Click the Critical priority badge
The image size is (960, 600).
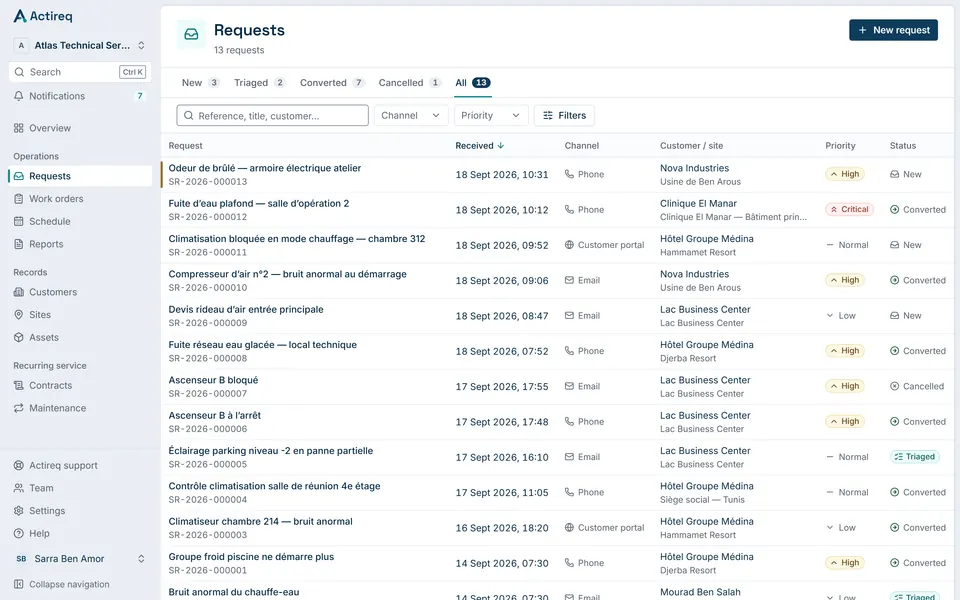(x=849, y=209)
